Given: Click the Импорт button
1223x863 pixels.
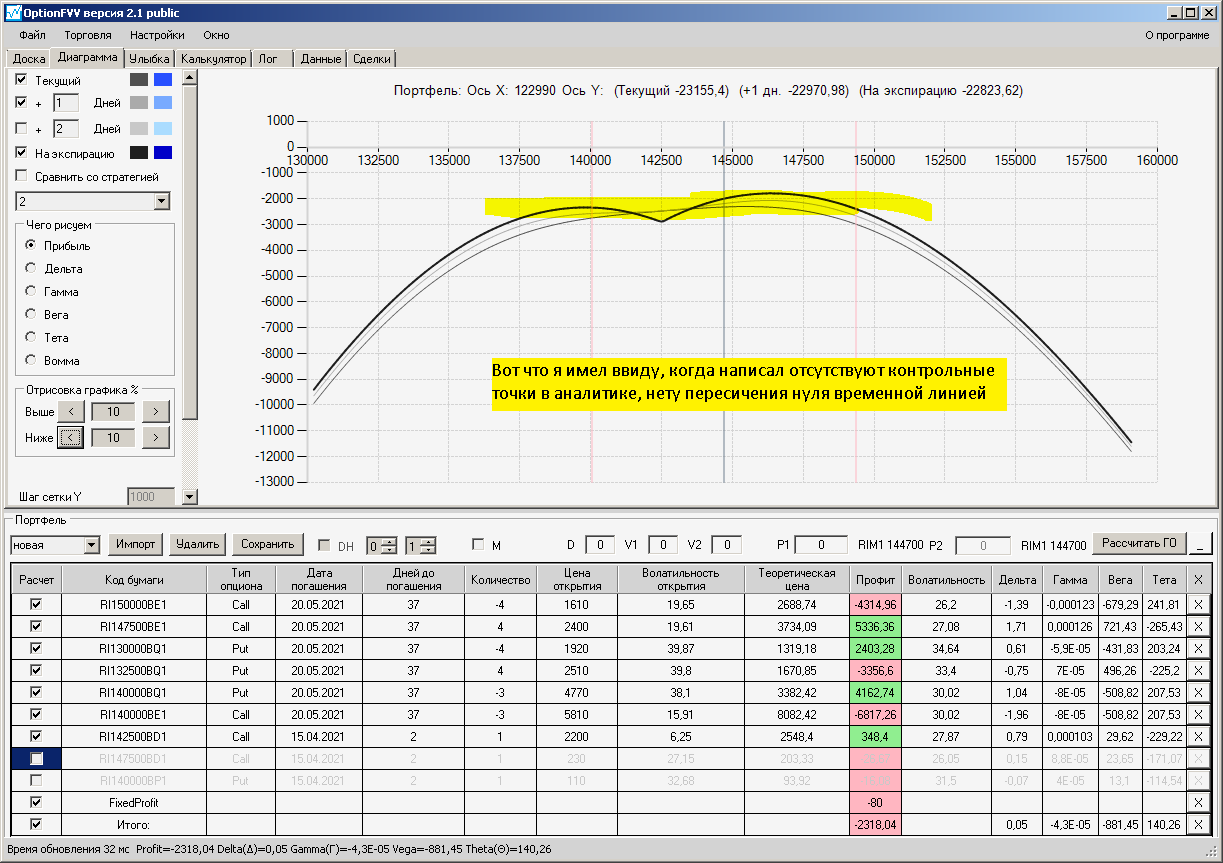Looking at the screenshot, I should point(135,544).
